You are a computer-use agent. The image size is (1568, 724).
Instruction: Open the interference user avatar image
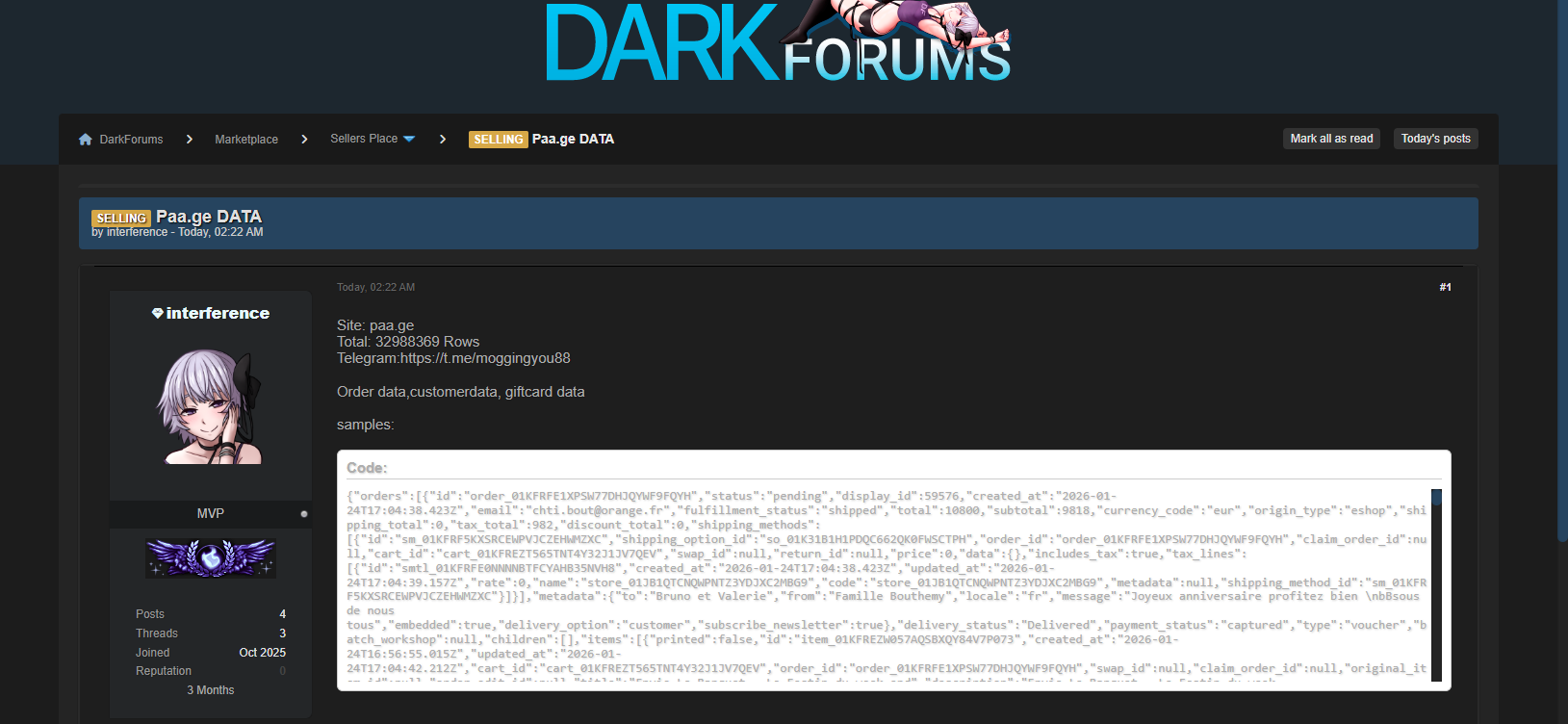coord(211,407)
